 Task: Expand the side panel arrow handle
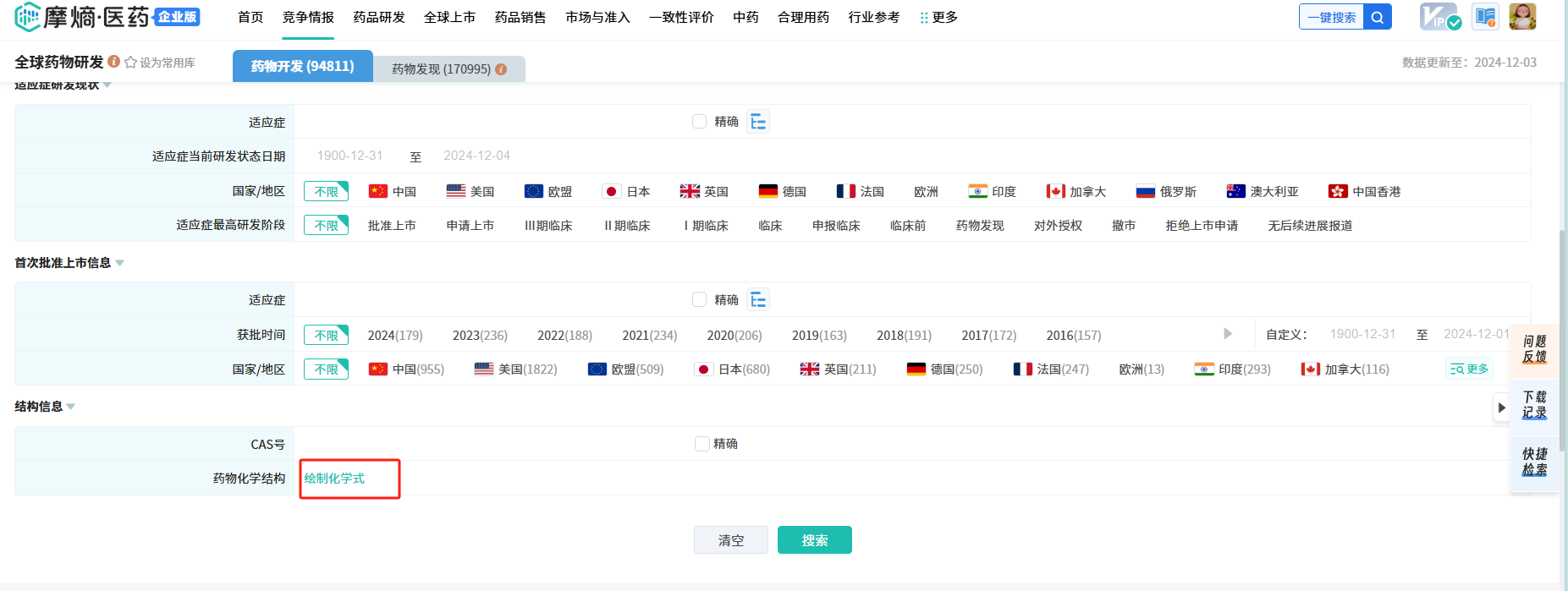(x=1501, y=408)
